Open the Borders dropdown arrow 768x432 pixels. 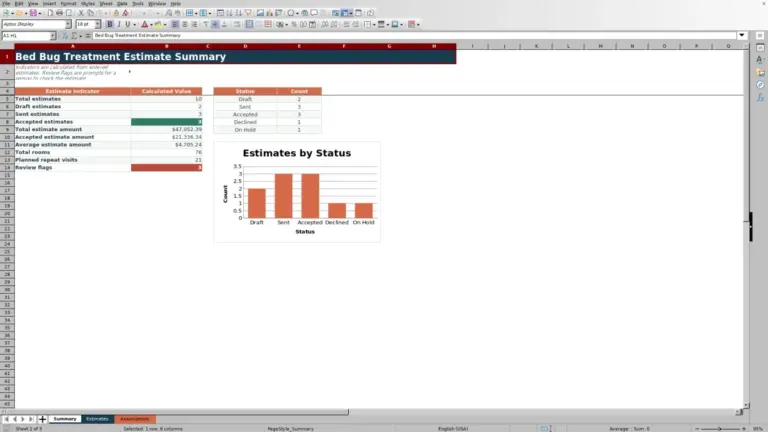[x=374, y=24]
